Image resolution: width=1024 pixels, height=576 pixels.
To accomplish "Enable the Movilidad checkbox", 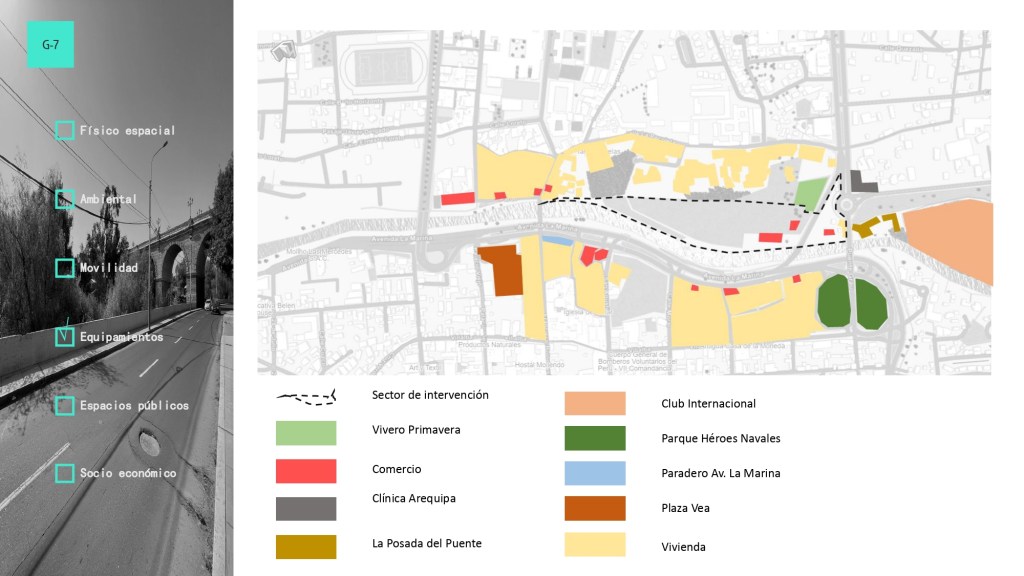I will pyautogui.click(x=64, y=268).
